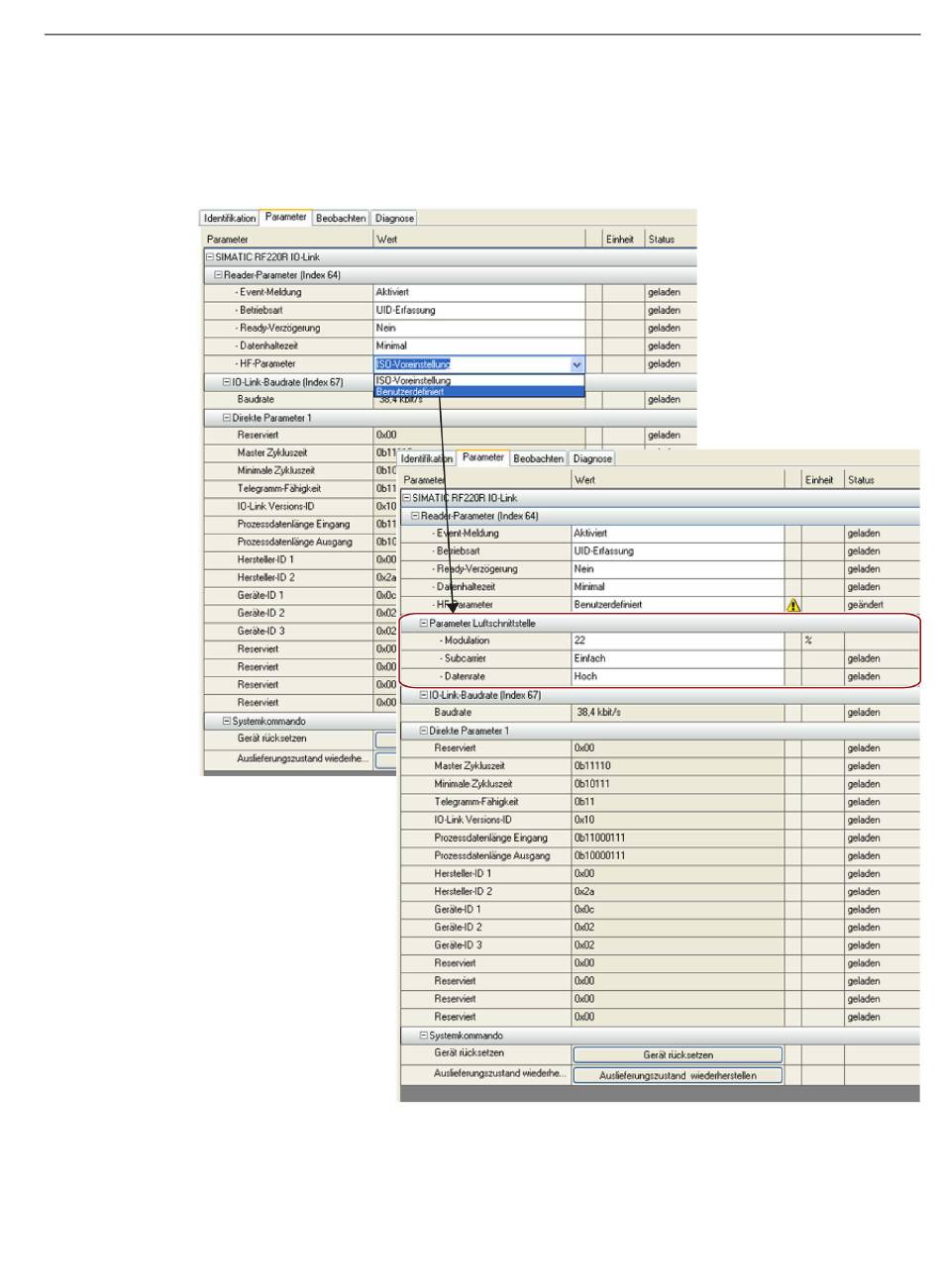Collapse IO-Link-Baudrate (Index 67) in front window
The width and height of the screenshot is (941, 1288).
click(424, 695)
